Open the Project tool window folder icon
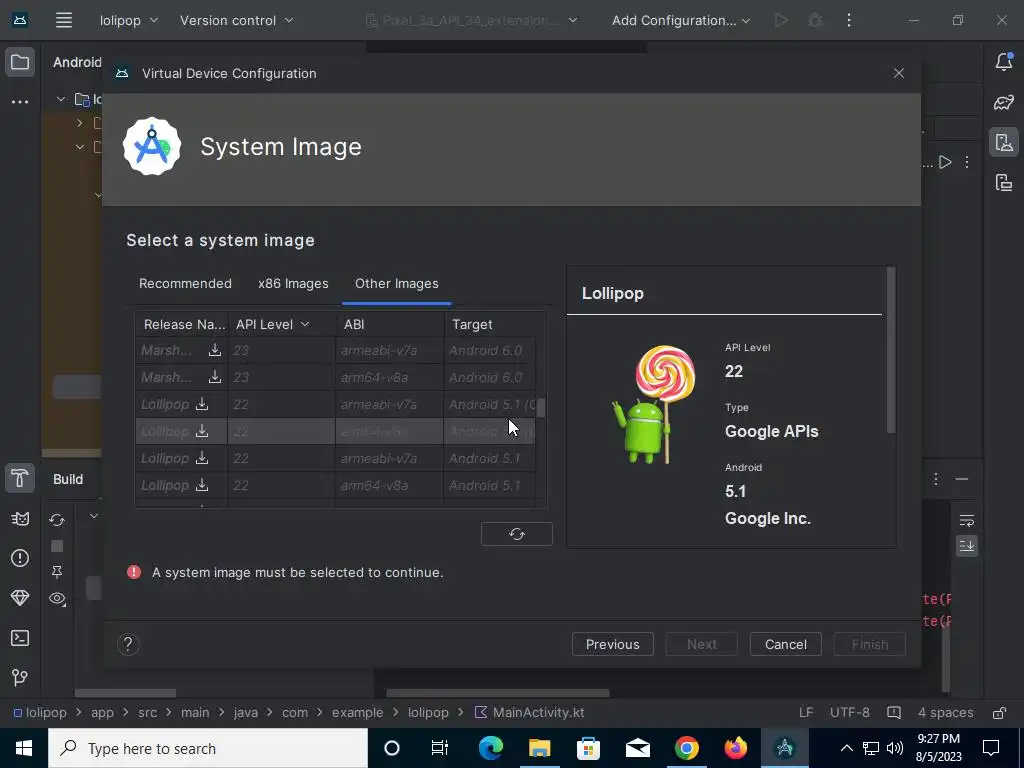This screenshot has width=1024, height=768. pyautogui.click(x=20, y=63)
